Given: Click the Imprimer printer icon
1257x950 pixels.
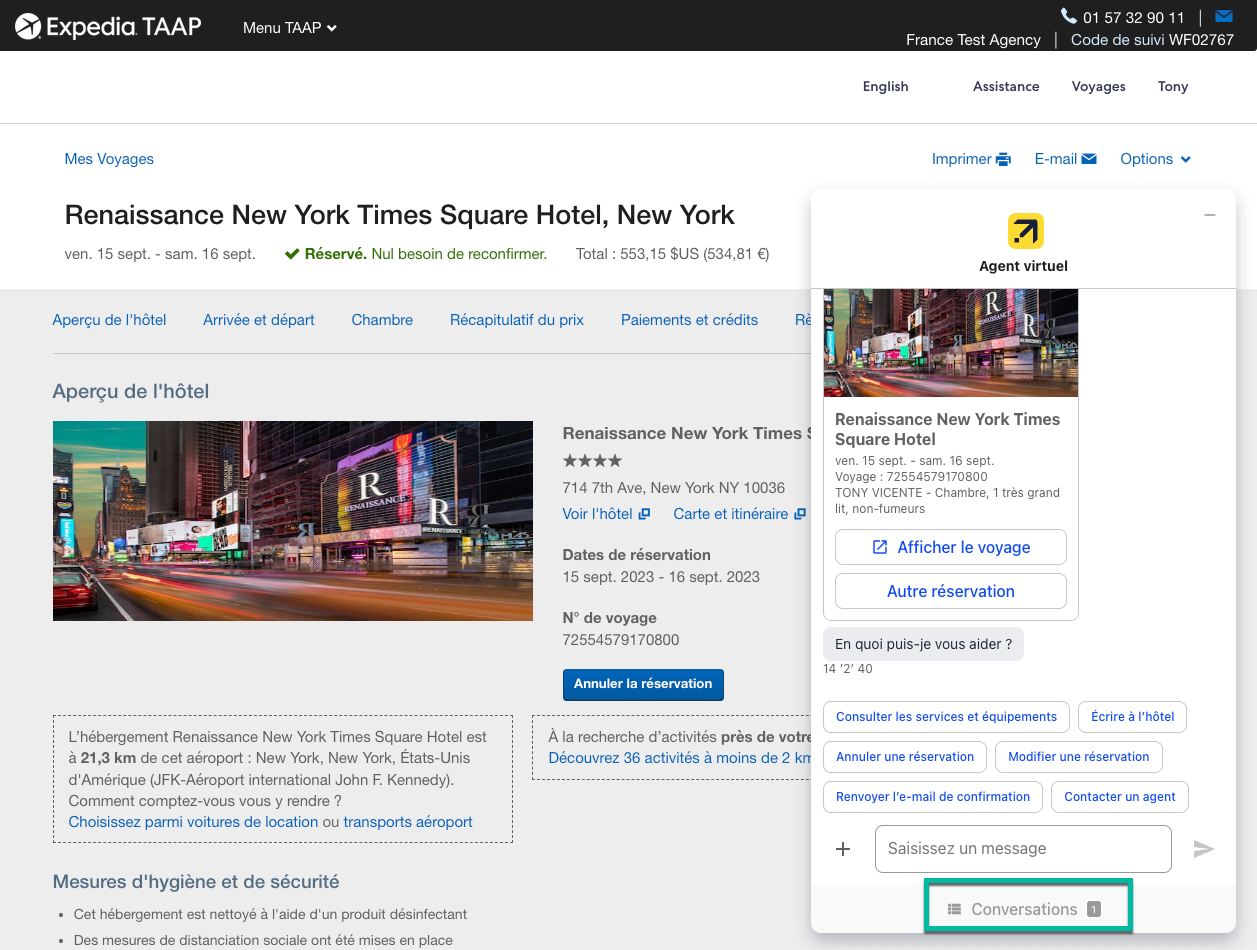Looking at the screenshot, I should coord(1003,159).
